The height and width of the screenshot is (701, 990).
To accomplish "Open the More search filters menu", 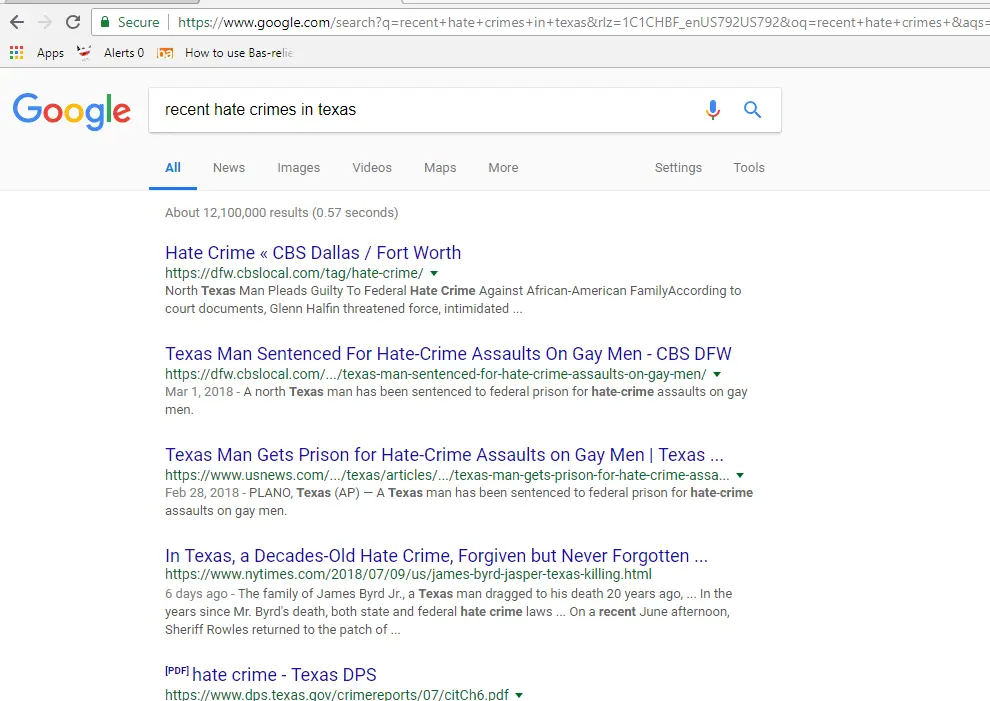I will [x=503, y=168].
